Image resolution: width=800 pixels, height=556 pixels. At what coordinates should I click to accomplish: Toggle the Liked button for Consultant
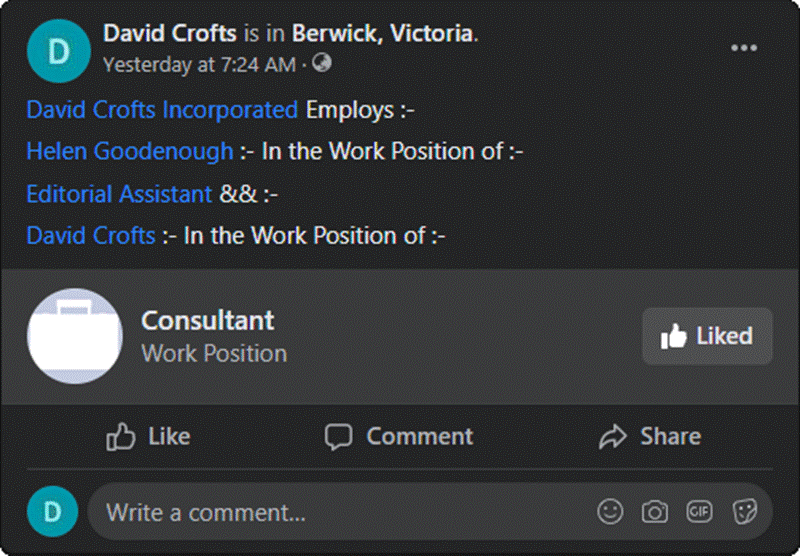pos(707,336)
